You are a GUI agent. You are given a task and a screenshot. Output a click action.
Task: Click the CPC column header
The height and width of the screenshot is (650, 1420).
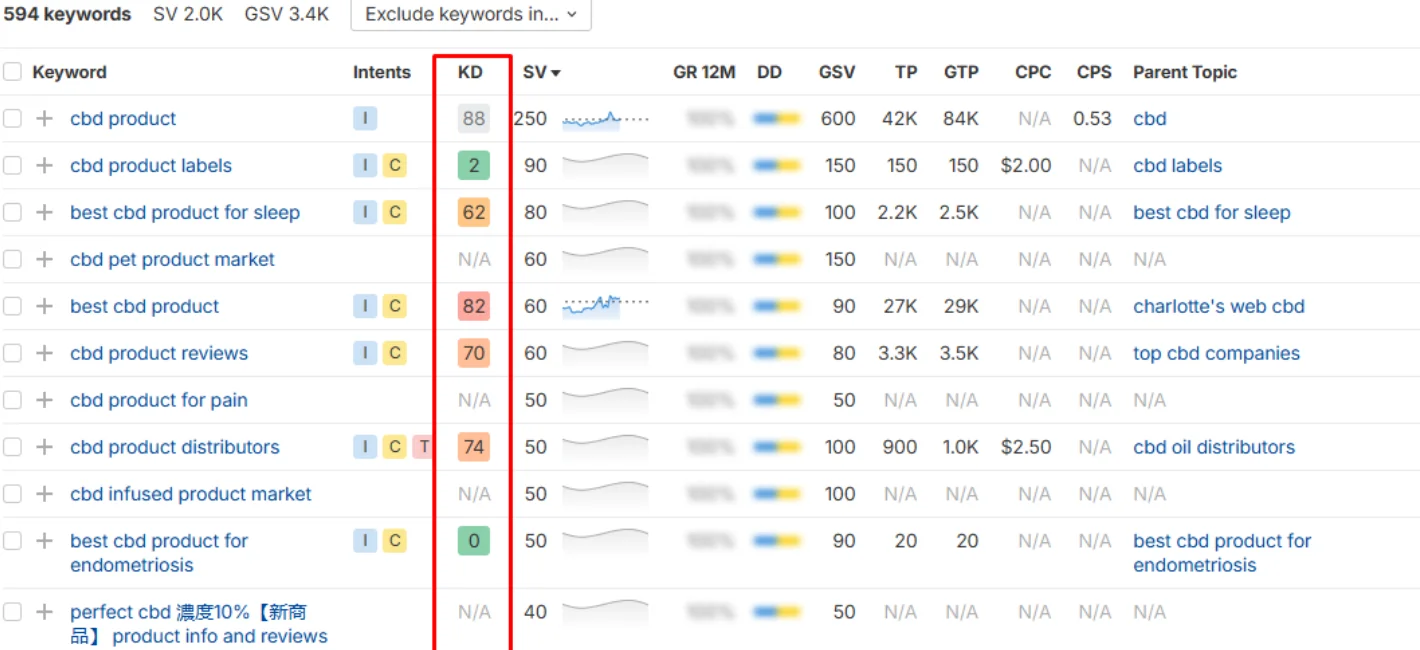point(1032,73)
